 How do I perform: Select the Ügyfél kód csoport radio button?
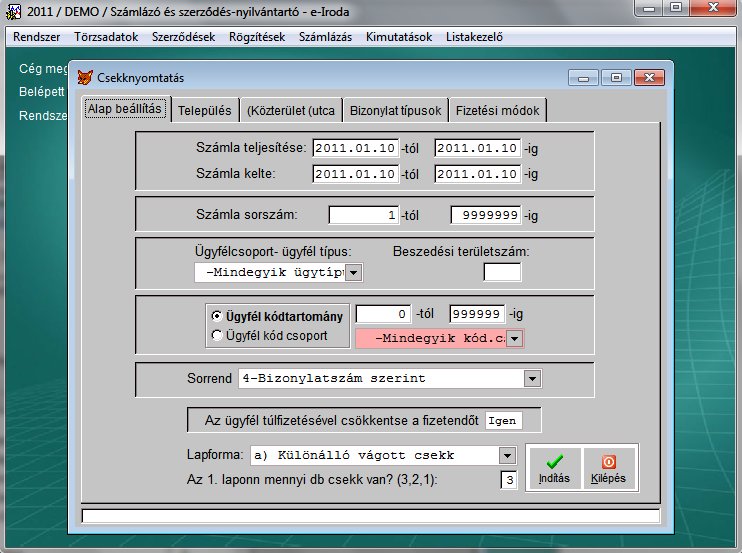tap(217, 336)
